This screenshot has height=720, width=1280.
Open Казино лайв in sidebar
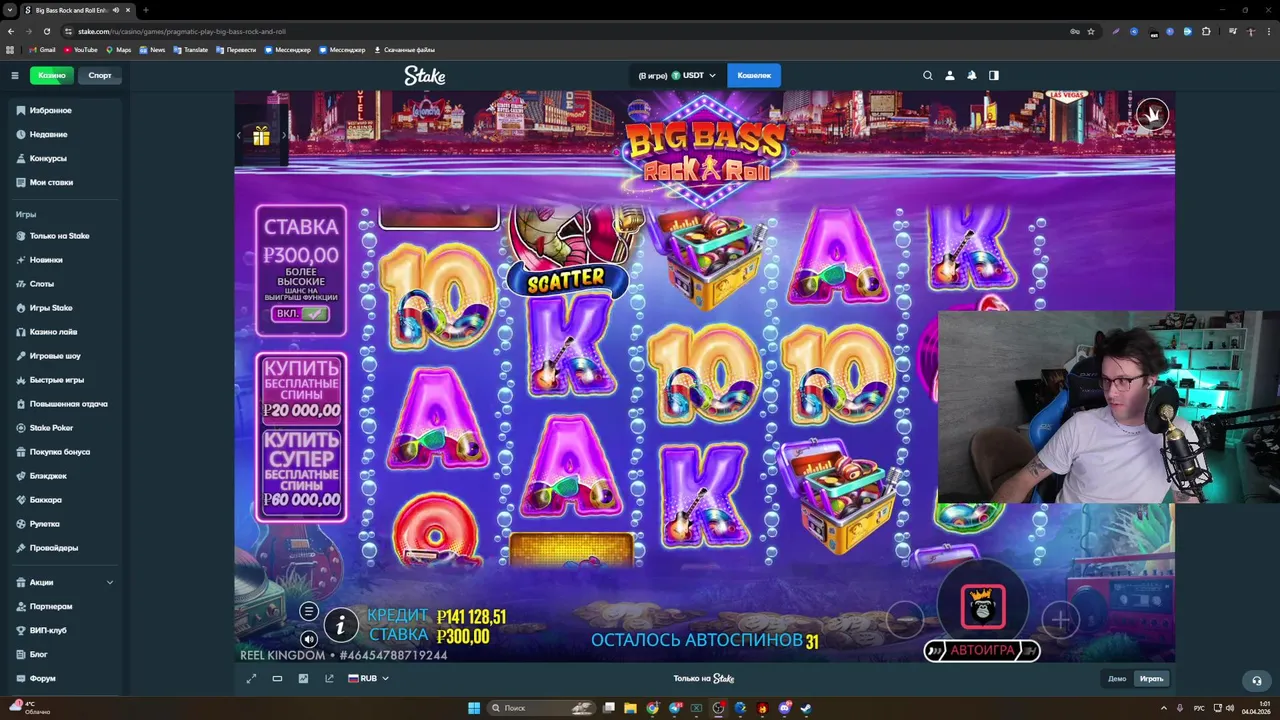click(x=53, y=332)
